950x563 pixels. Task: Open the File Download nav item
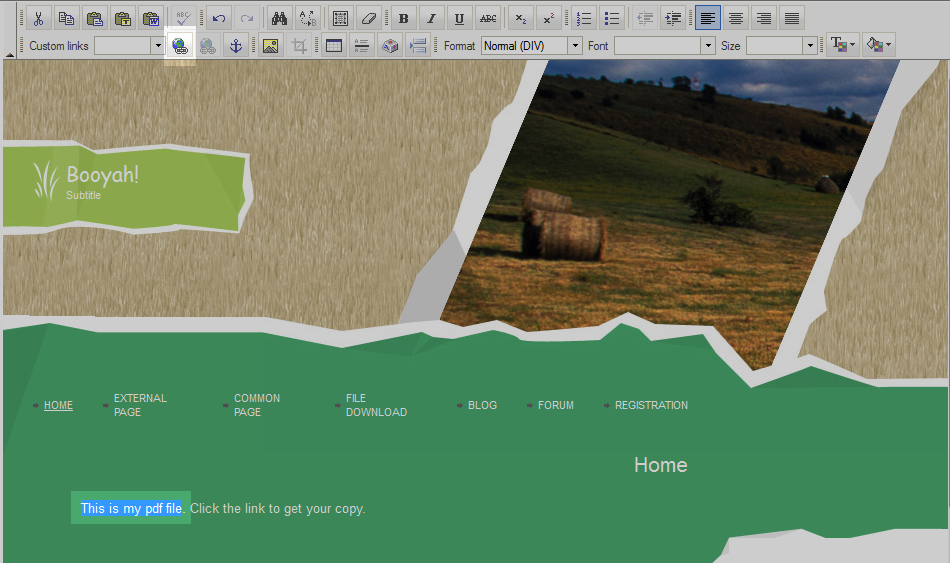pos(375,405)
